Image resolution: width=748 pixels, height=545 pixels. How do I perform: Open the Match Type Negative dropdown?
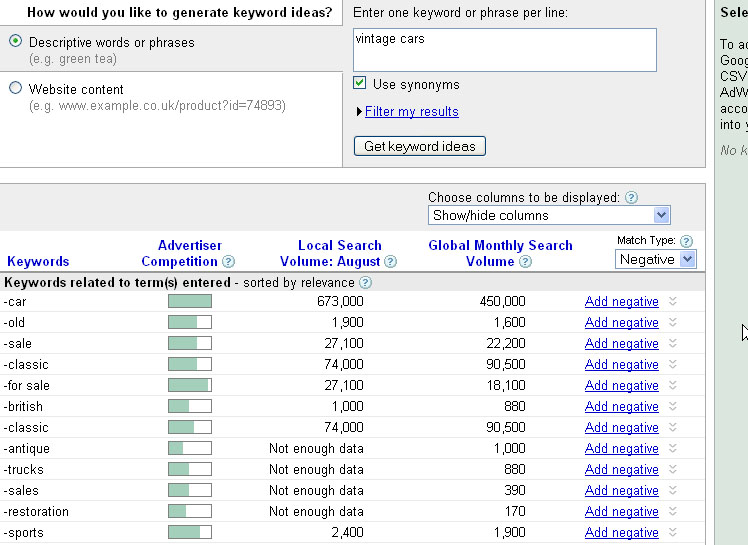click(655, 259)
